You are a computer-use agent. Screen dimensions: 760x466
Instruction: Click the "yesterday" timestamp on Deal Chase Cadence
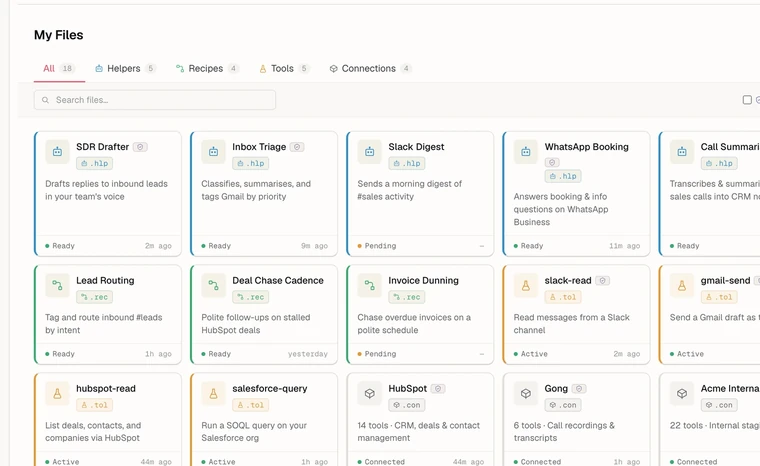tap(308, 354)
